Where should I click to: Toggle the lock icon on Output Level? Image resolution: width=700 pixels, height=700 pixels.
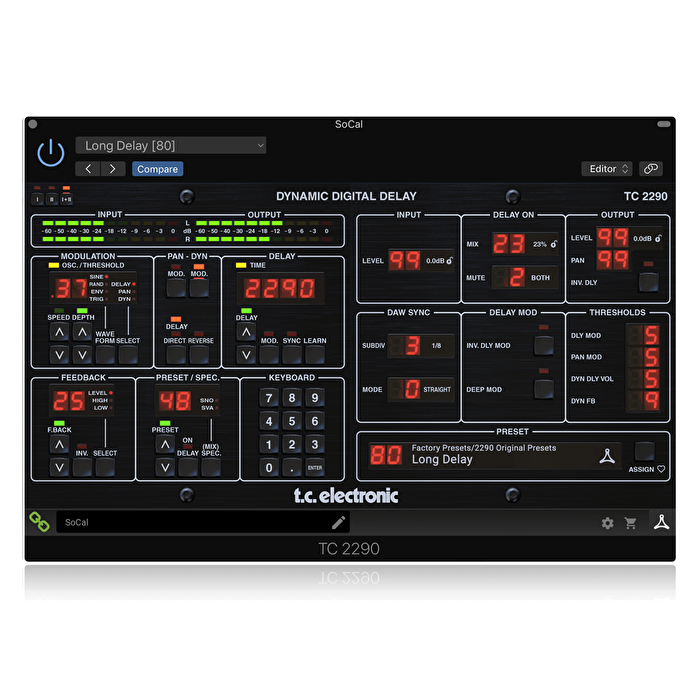point(658,238)
